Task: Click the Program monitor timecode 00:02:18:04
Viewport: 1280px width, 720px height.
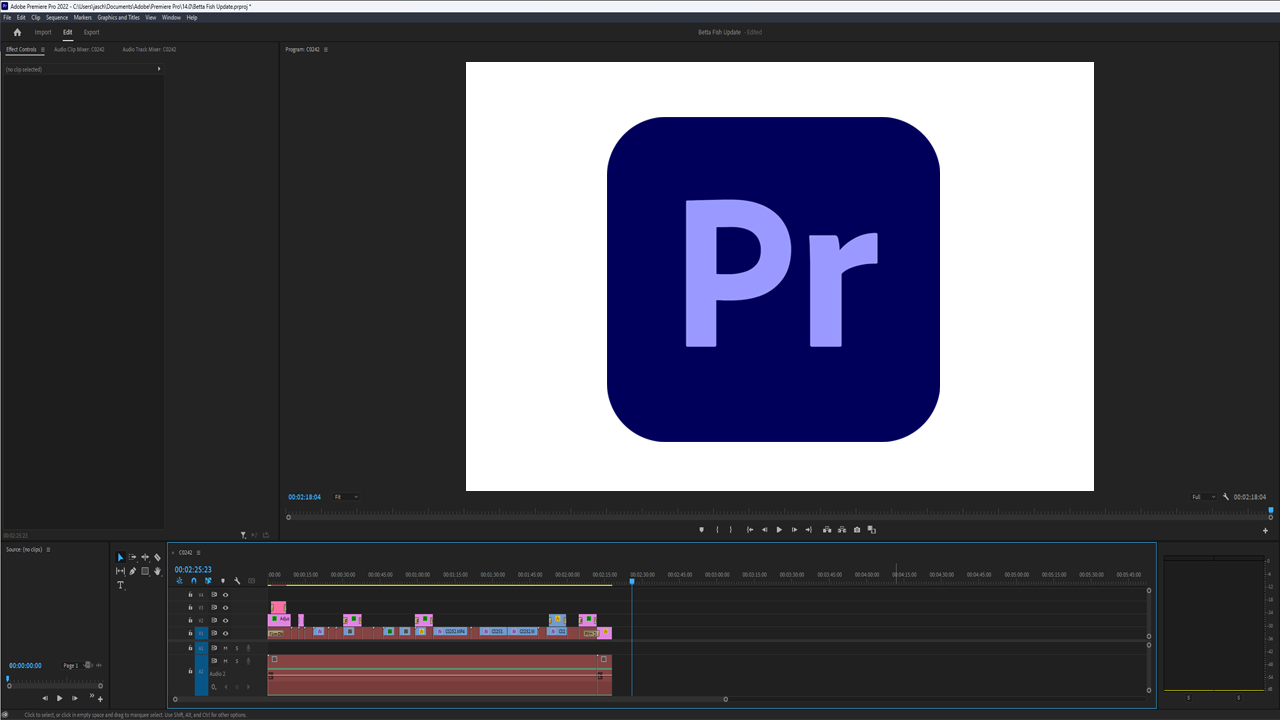Action: tap(305, 497)
